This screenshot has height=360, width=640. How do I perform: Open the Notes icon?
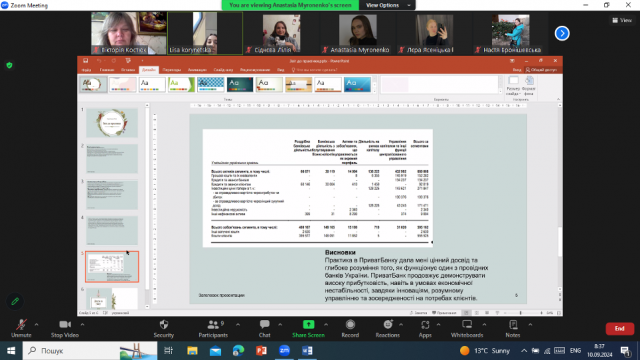coord(513,324)
